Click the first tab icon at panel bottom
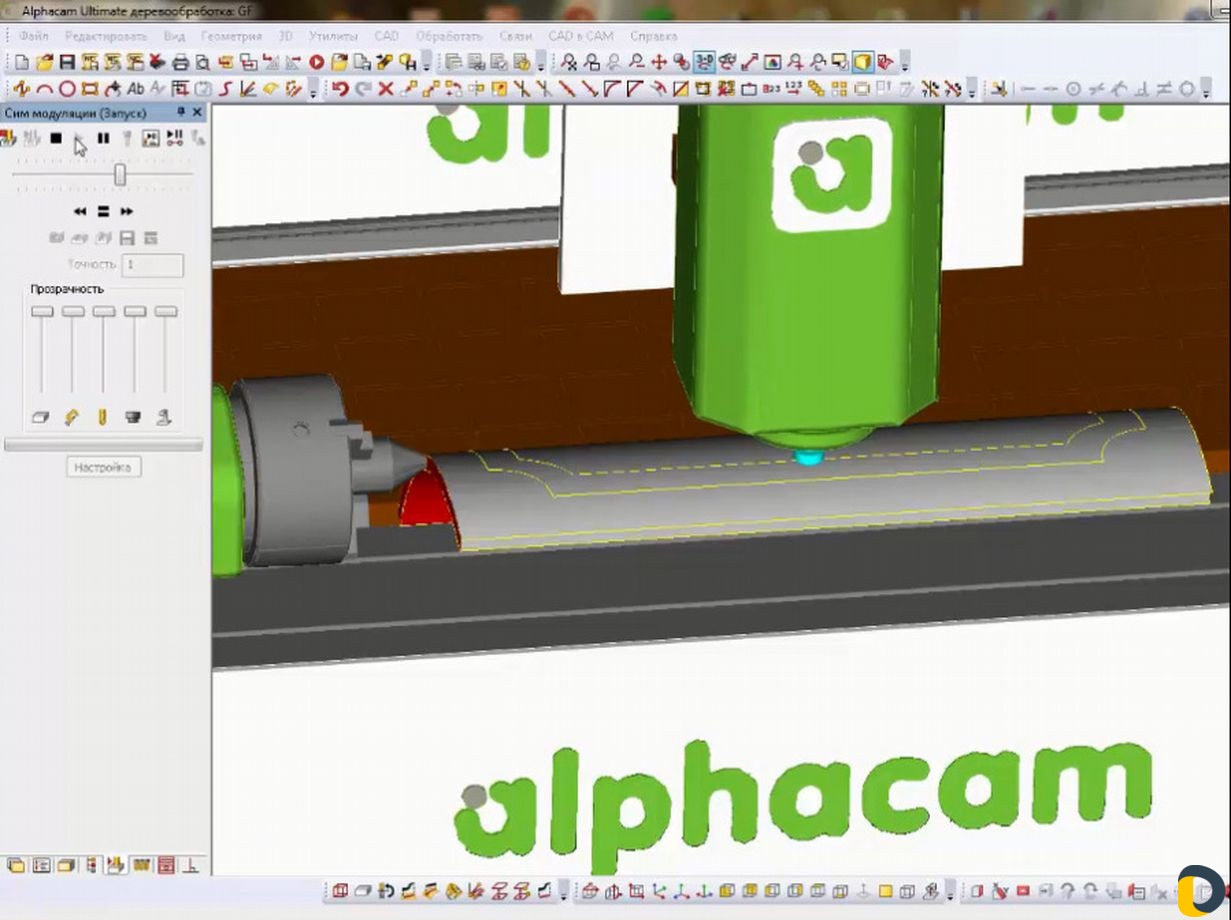The height and width of the screenshot is (920, 1231). 16,865
